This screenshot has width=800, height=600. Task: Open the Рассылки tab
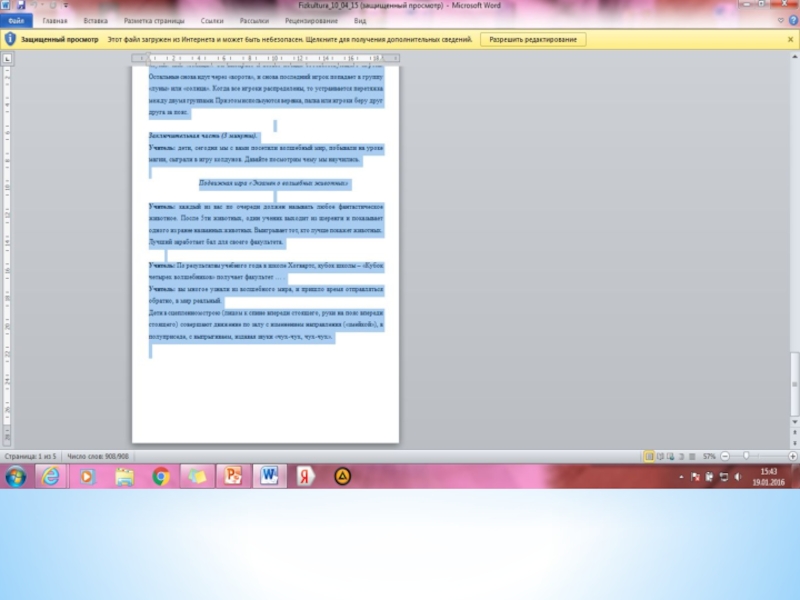[254, 21]
